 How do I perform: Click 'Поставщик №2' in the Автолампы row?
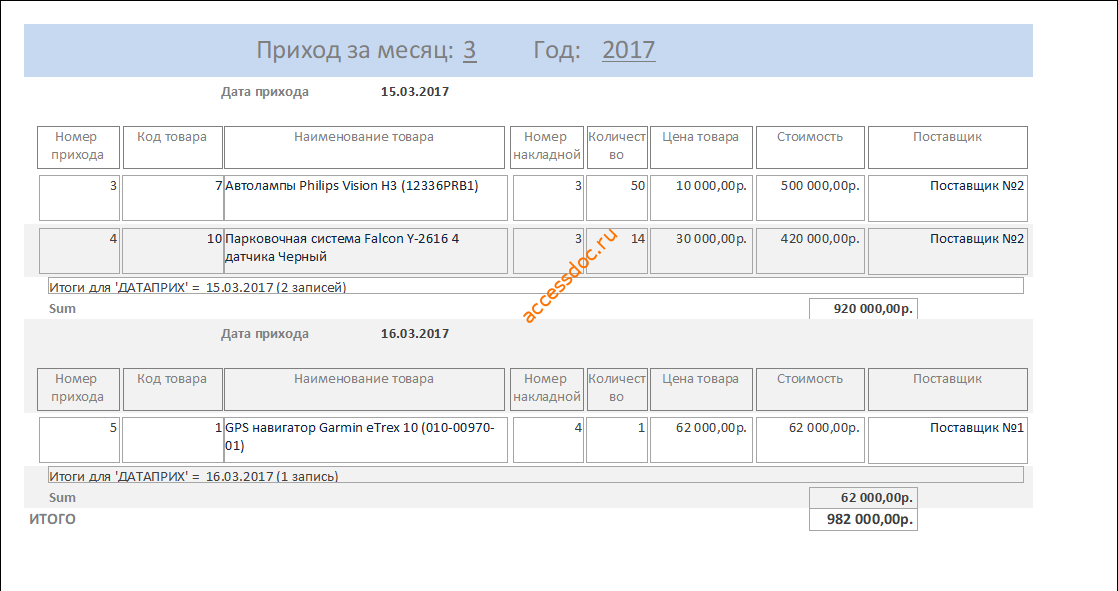948,197
